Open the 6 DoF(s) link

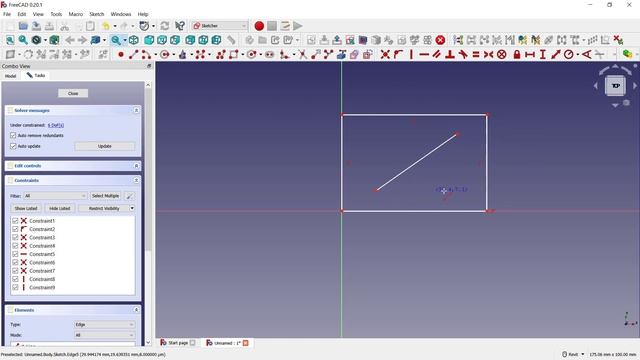[56, 125]
